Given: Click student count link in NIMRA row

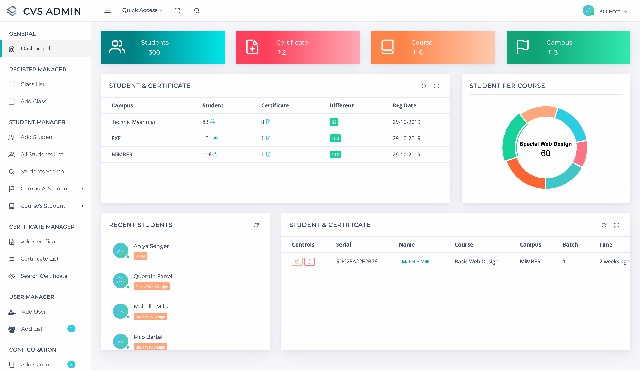Looking at the screenshot, I should tap(210, 154).
